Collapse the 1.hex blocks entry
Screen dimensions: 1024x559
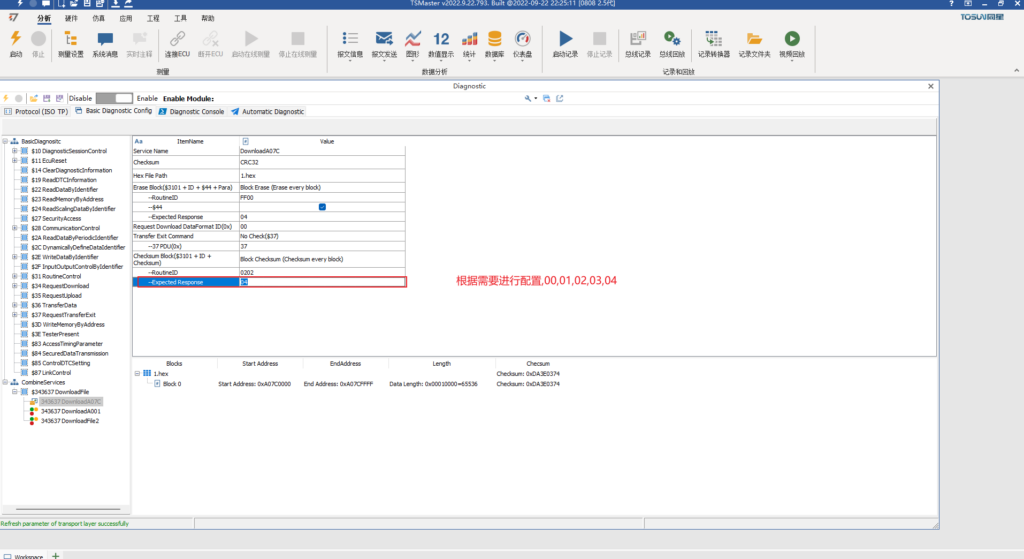(x=136, y=373)
